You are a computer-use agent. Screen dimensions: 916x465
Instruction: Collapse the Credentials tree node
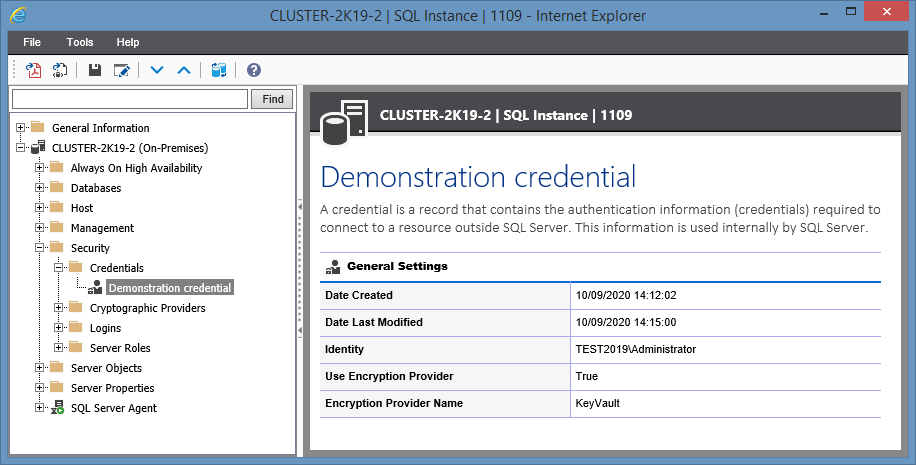[x=58, y=268]
